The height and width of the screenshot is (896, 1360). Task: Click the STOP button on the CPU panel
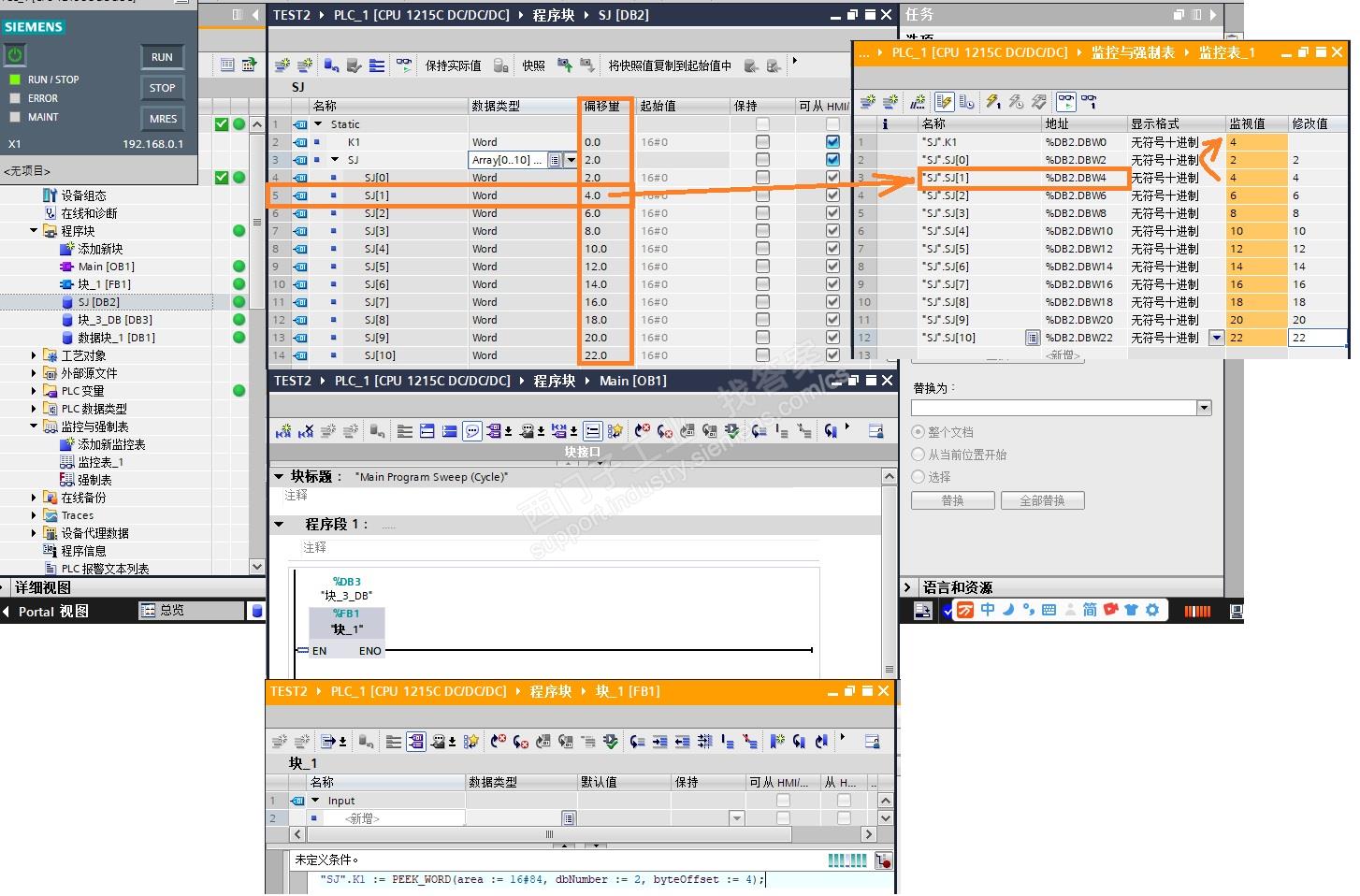click(162, 88)
